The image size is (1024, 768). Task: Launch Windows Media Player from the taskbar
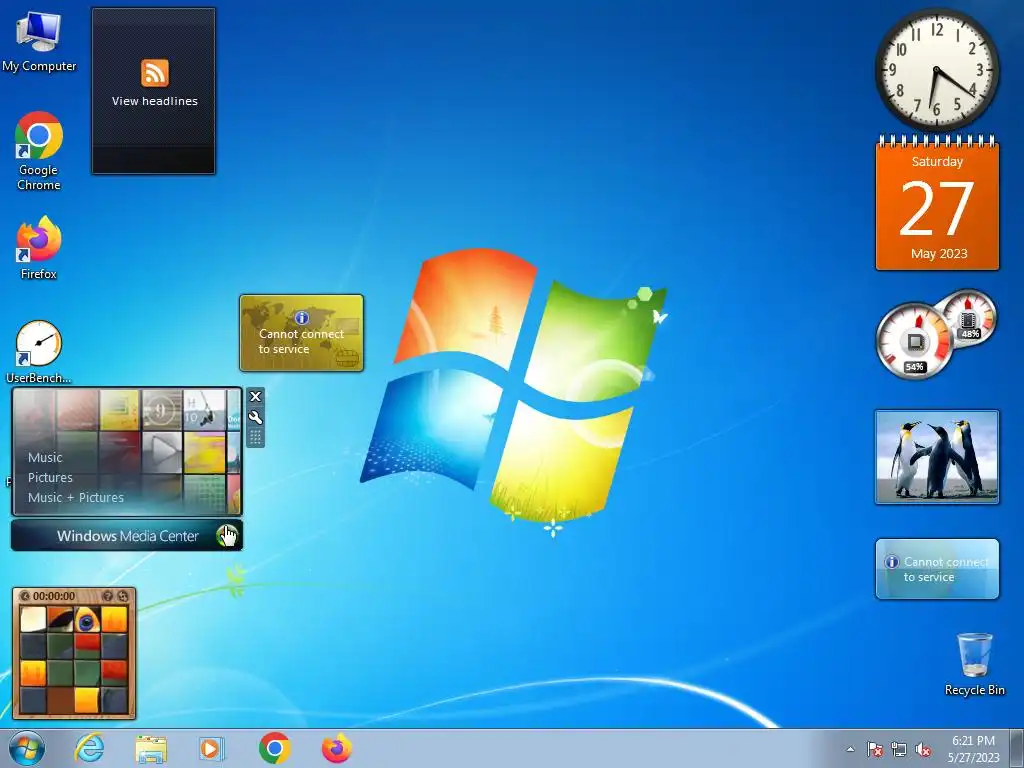click(x=212, y=748)
